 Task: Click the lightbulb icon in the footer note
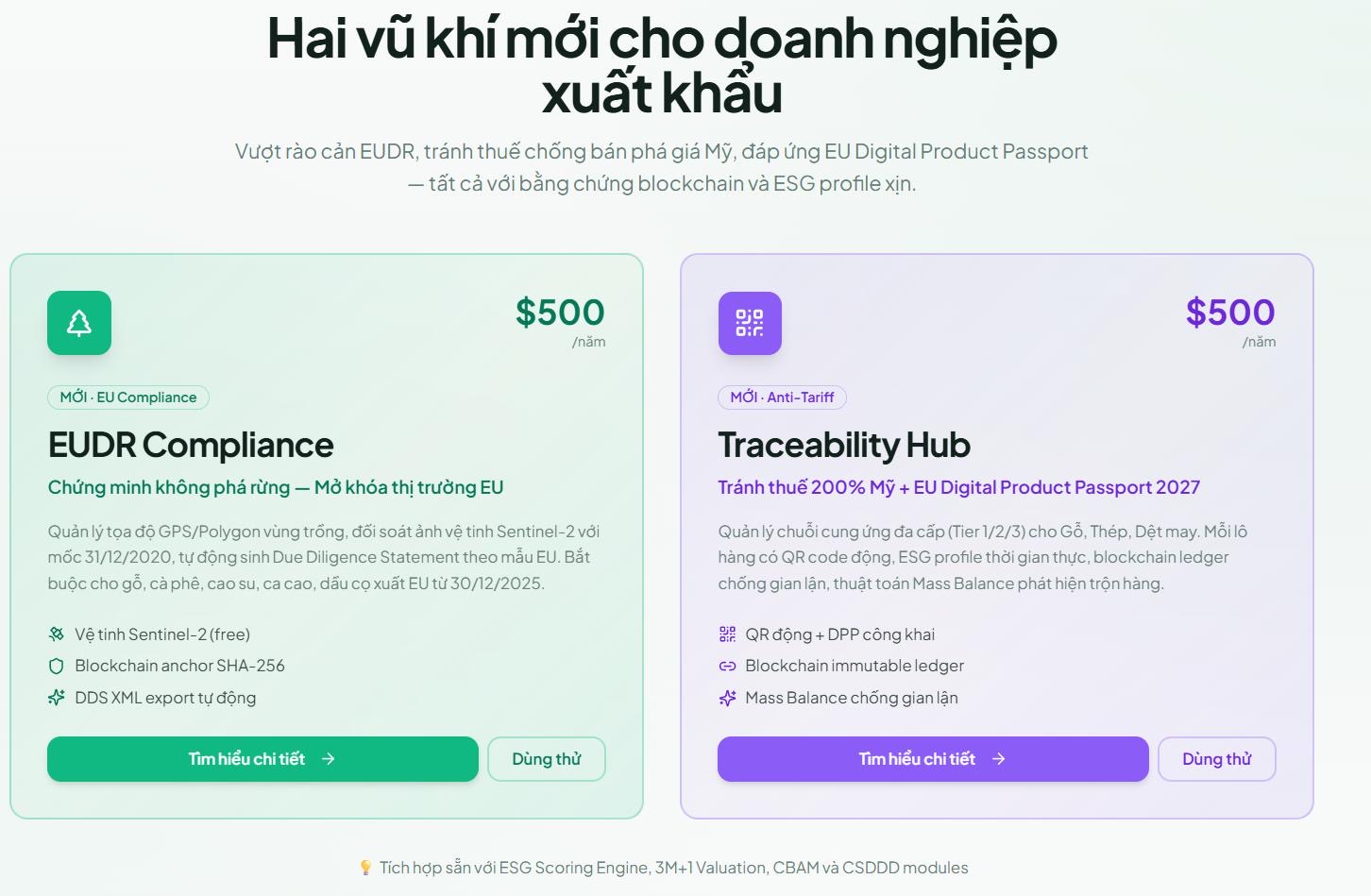[367, 867]
